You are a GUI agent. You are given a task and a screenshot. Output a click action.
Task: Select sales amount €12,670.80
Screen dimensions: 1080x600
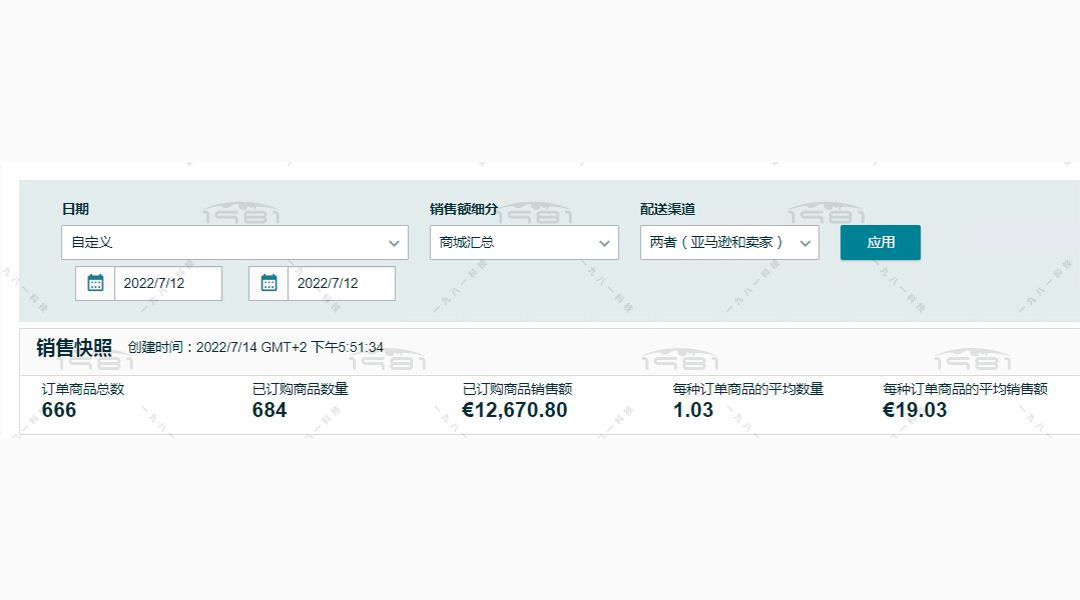(x=515, y=410)
